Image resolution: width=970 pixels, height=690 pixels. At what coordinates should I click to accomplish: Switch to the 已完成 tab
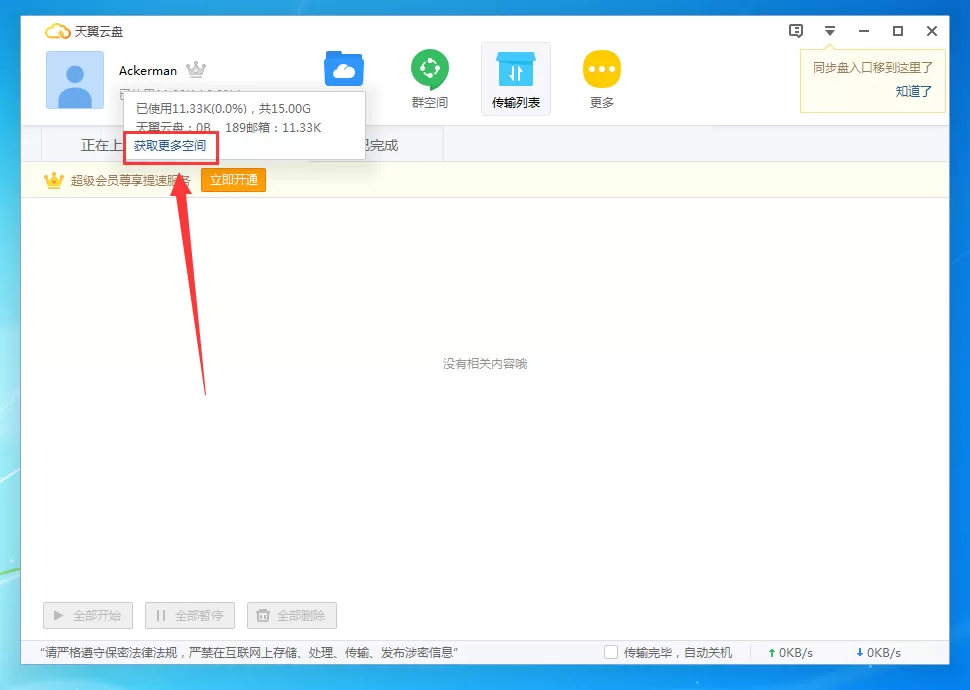coord(379,145)
